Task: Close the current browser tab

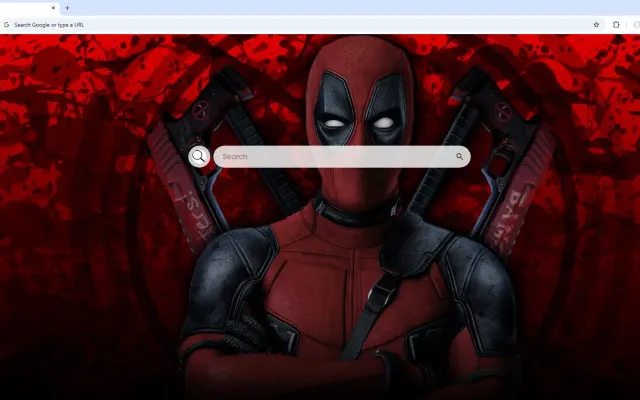Action: point(53,8)
